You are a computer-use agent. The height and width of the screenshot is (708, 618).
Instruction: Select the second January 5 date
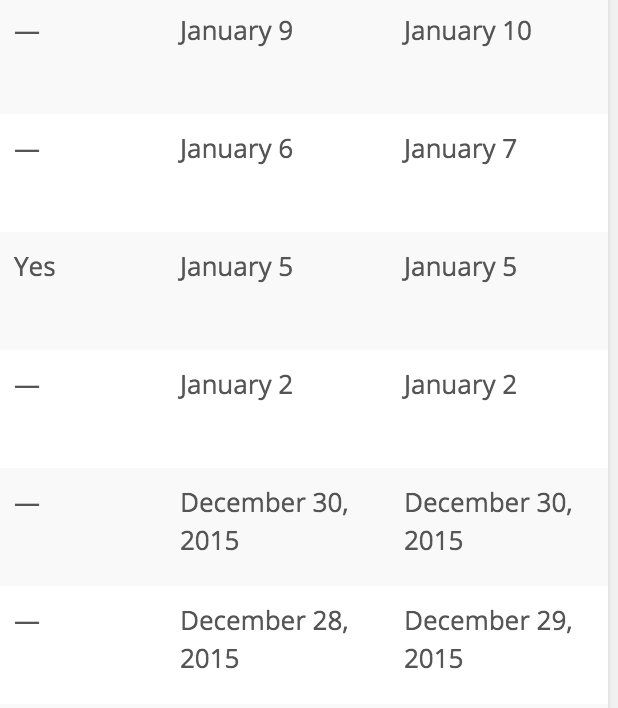pos(460,268)
